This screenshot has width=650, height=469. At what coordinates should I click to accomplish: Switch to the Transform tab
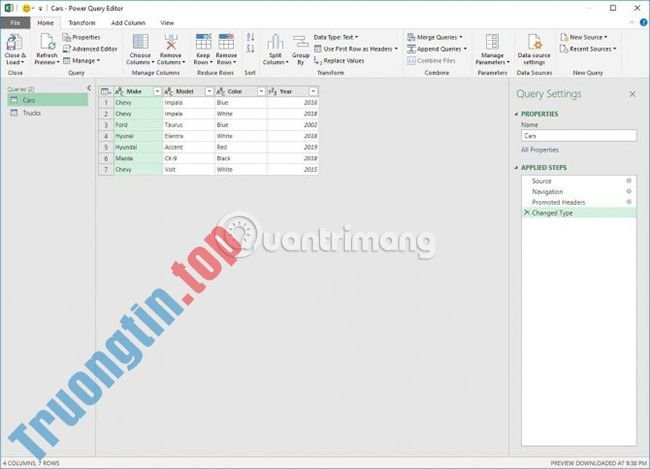pos(82,23)
